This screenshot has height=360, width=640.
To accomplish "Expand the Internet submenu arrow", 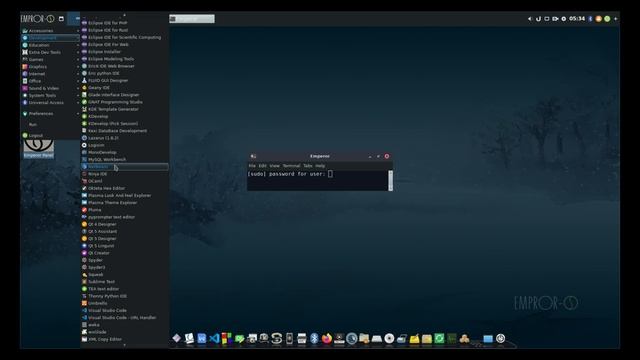I will 78,74.
